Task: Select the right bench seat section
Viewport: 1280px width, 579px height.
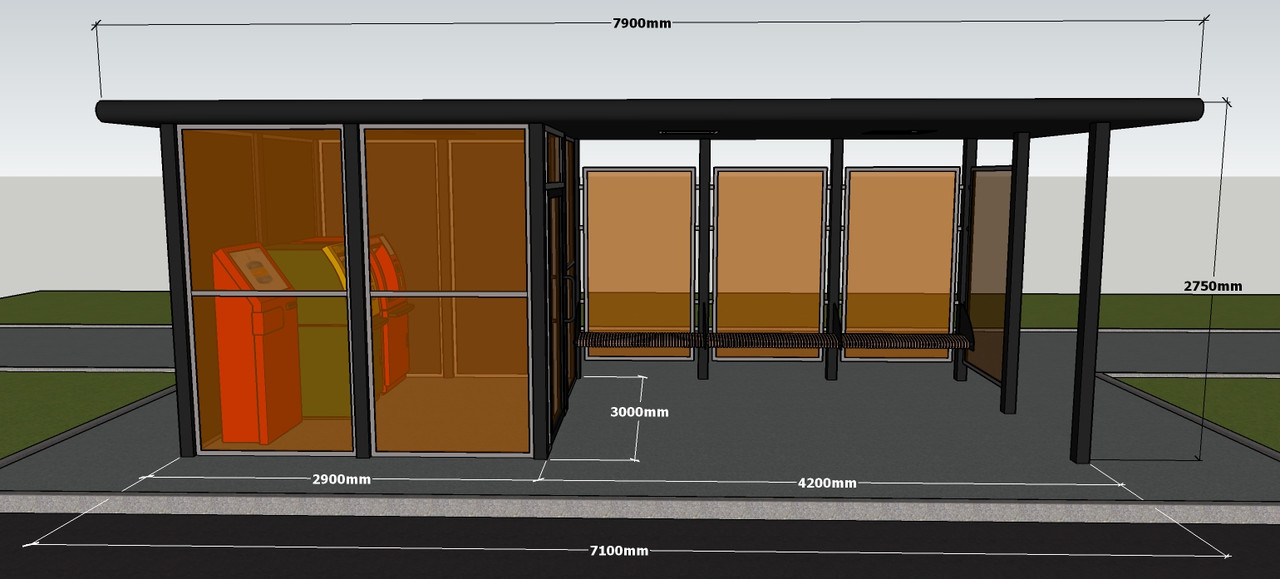Action: coord(905,341)
